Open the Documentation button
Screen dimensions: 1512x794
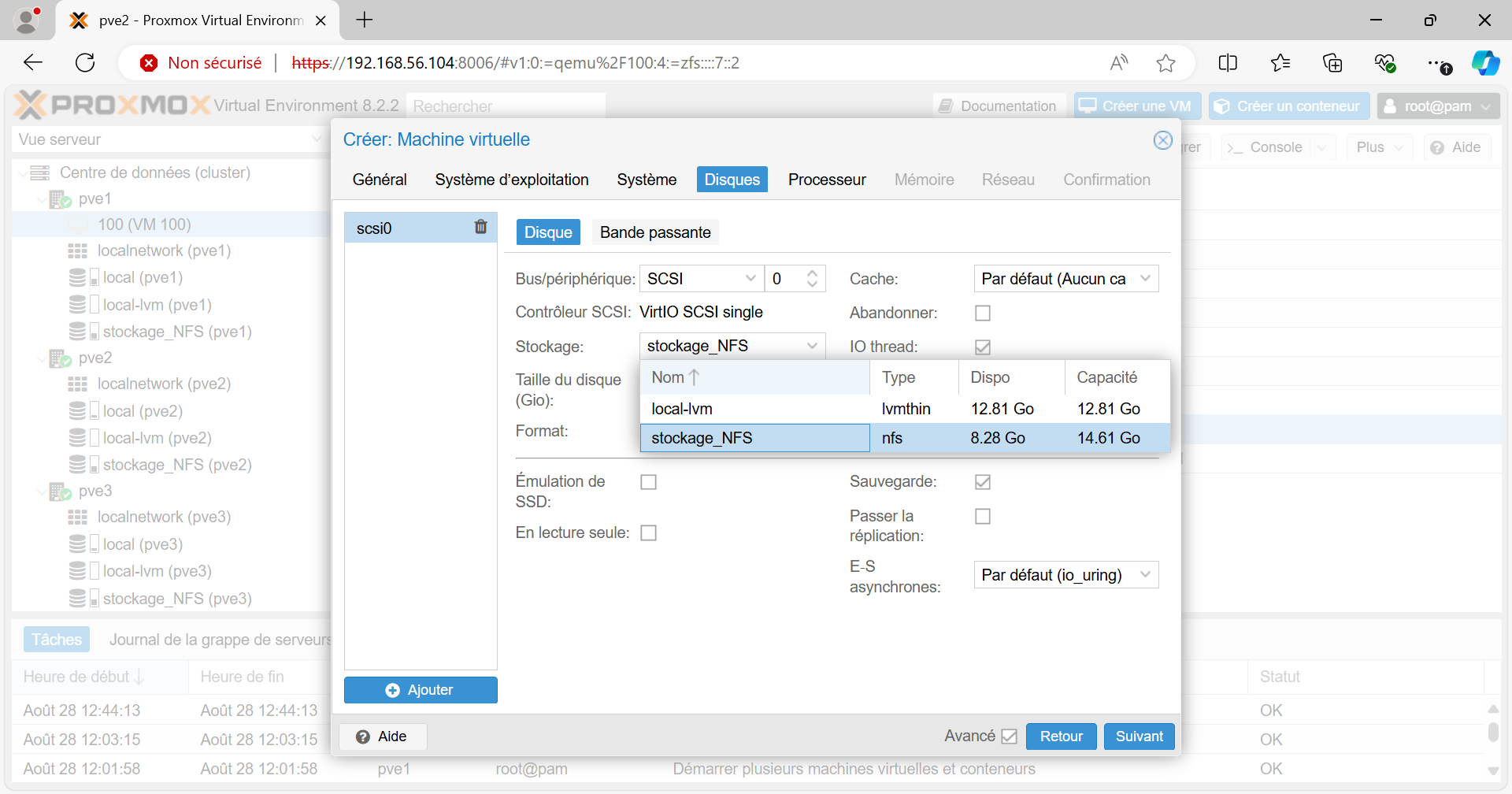pos(999,106)
